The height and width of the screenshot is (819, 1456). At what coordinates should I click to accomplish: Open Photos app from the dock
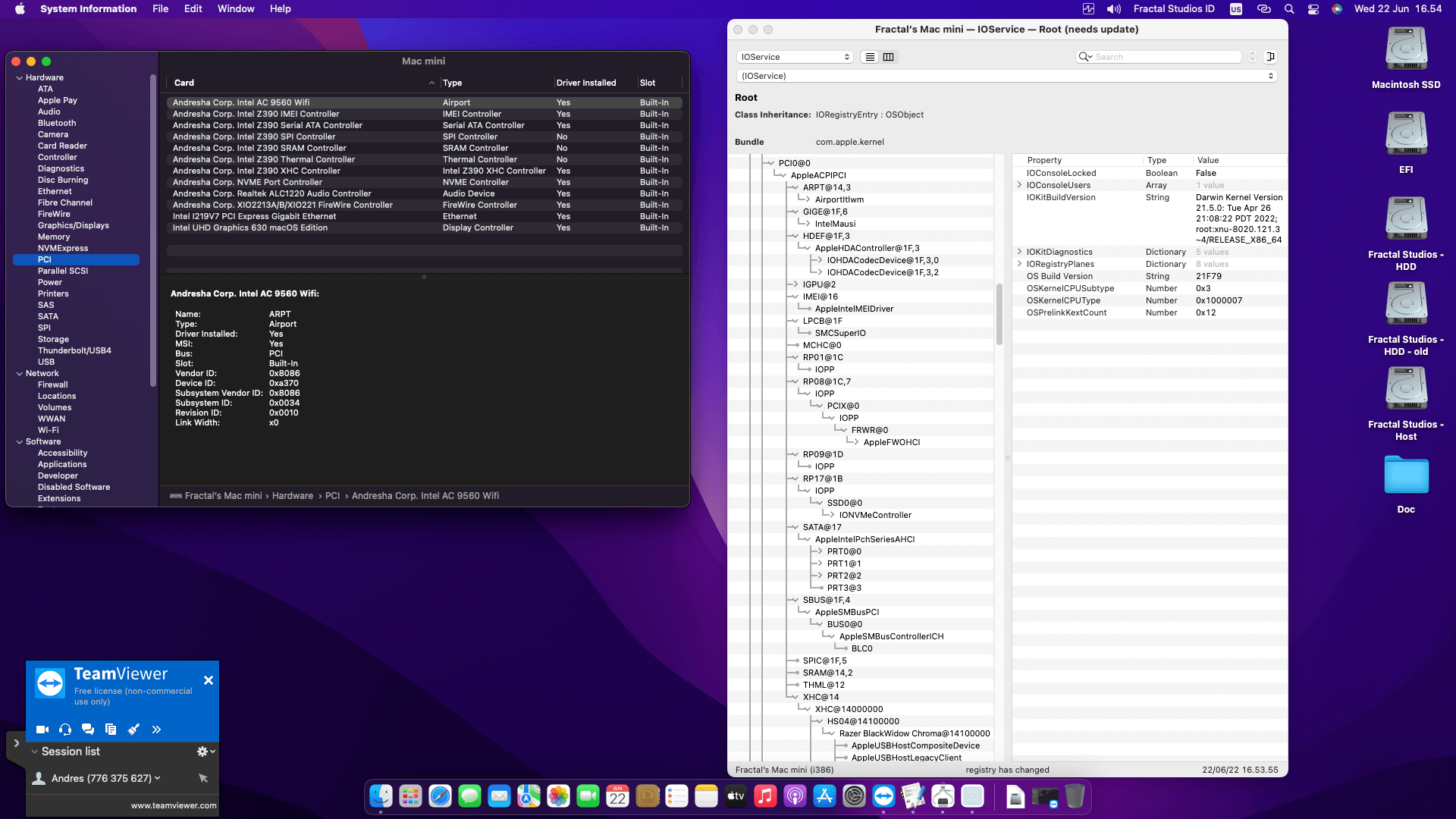[558, 796]
